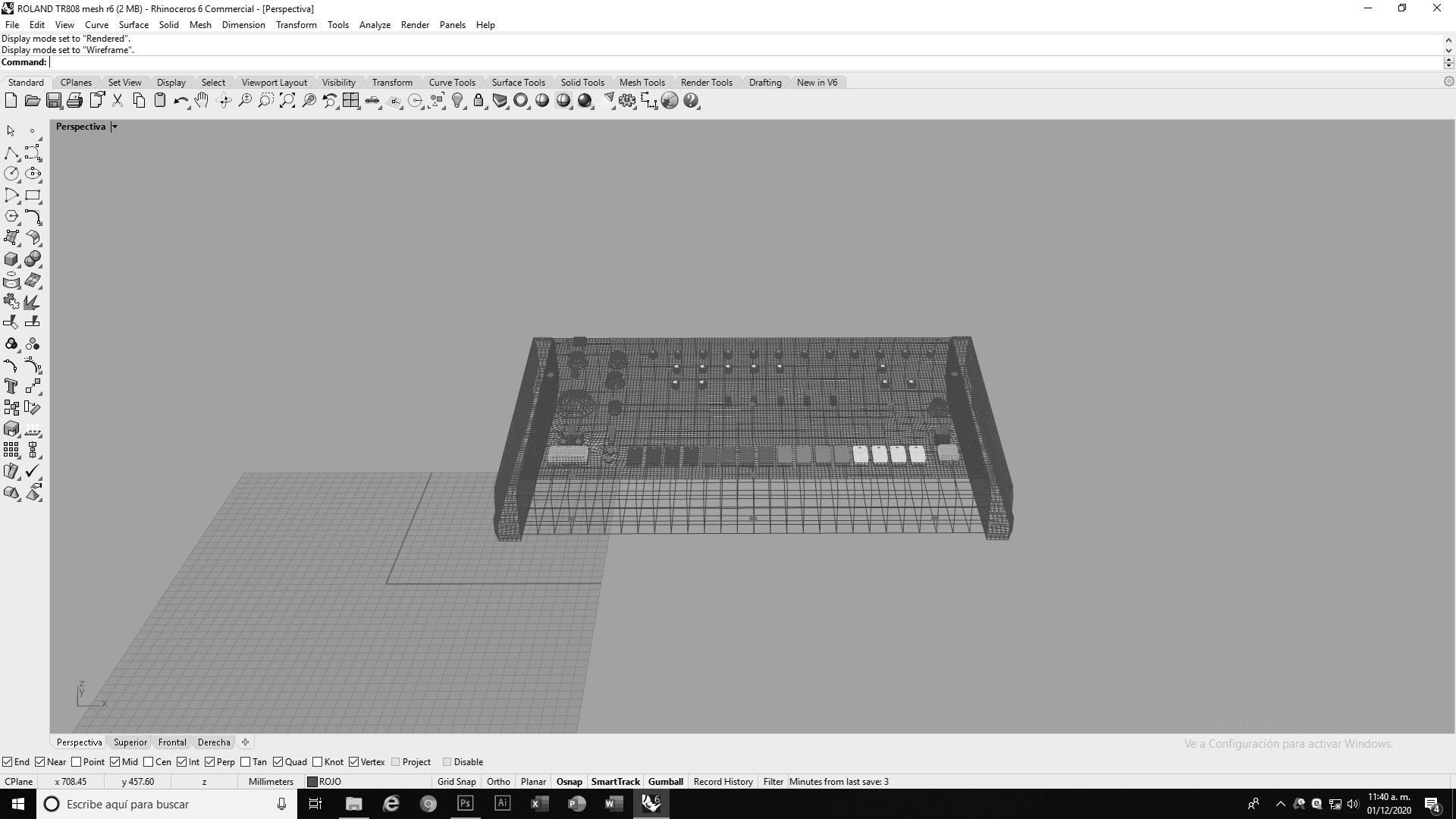1456x819 pixels.
Task: Open the Analyze menu
Action: tap(375, 25)
